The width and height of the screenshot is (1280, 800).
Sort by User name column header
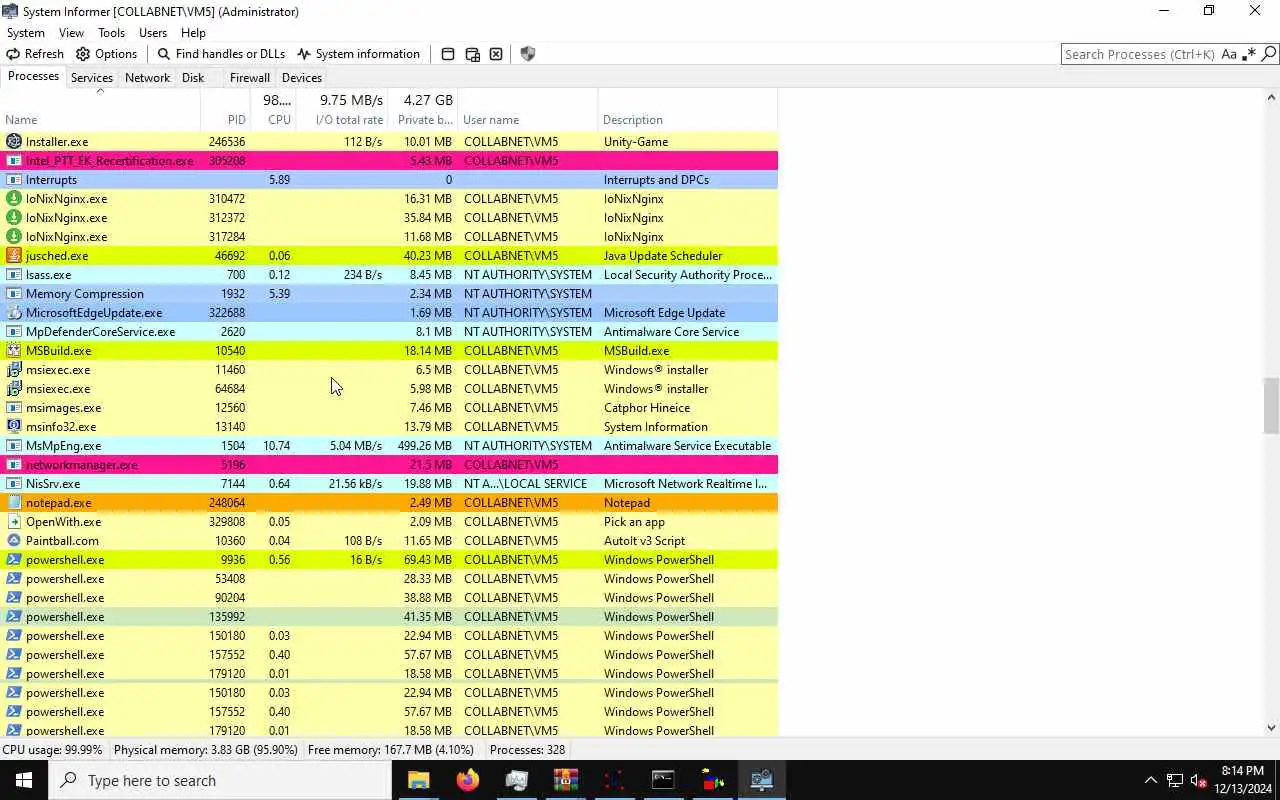pos(528,110)
